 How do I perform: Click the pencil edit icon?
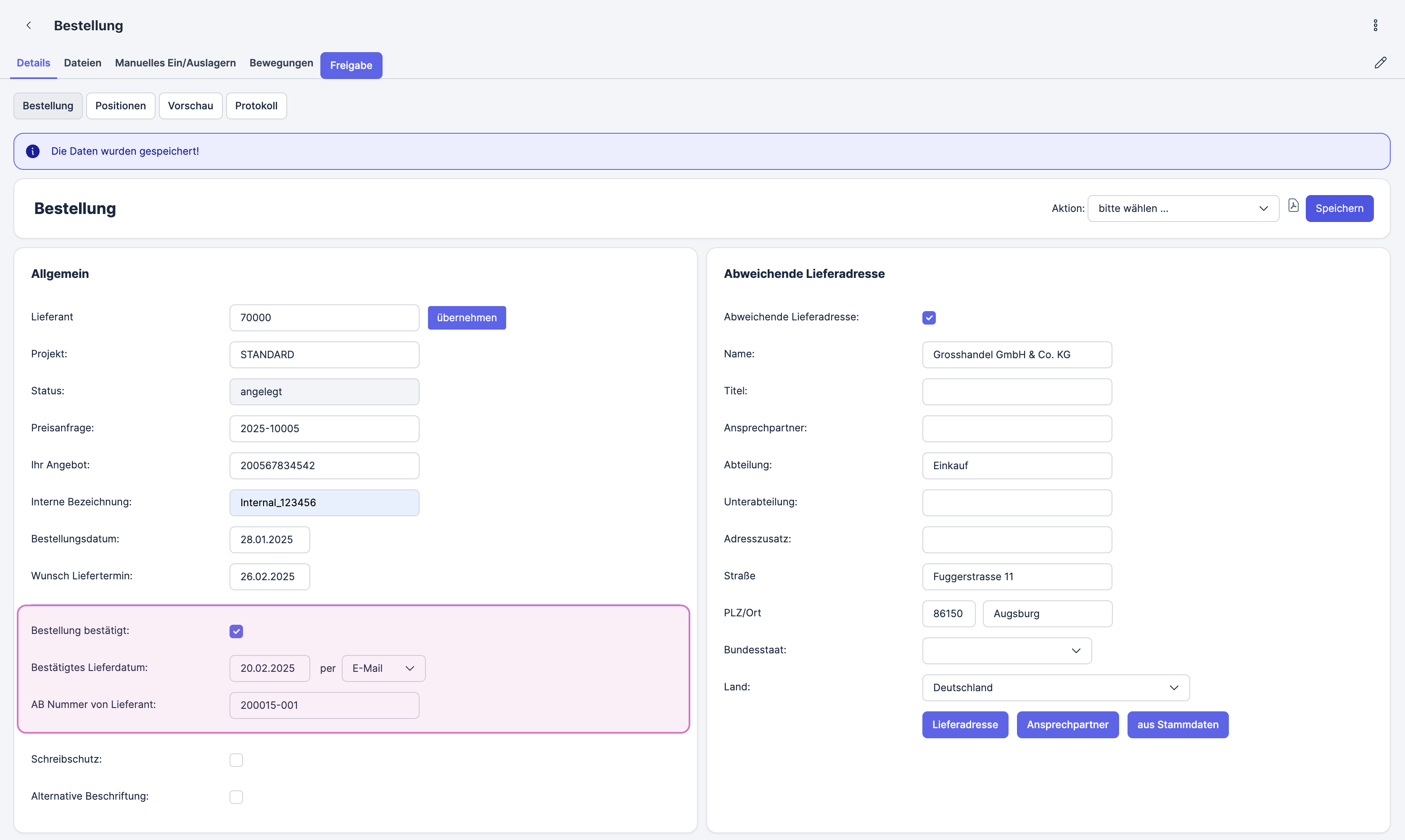[x=1380, y=63]
